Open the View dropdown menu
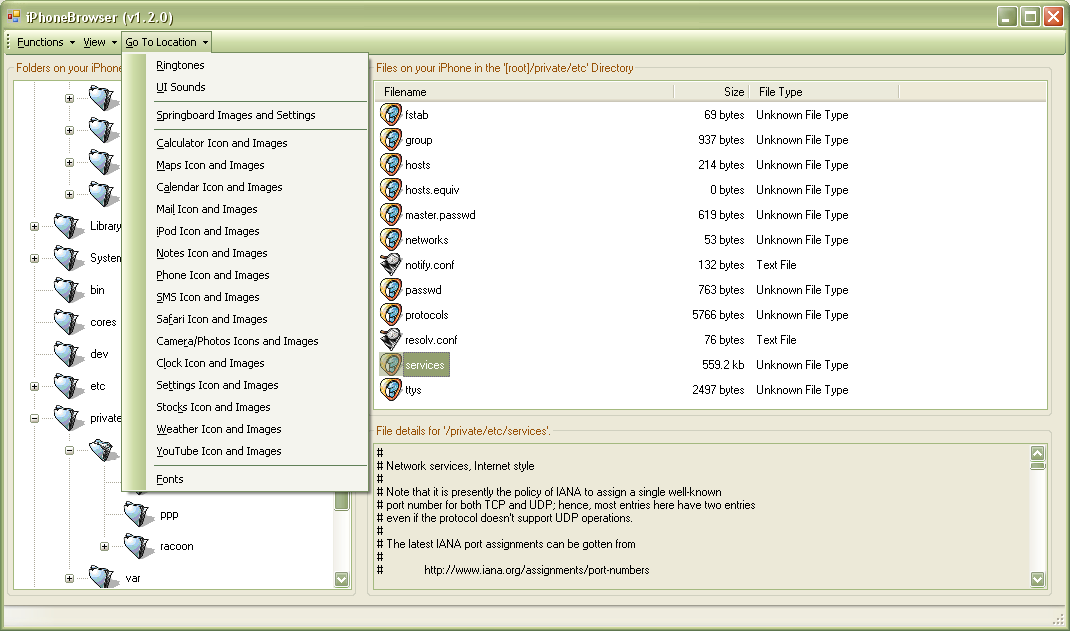The width and height of the screenshot is (1070, 631). coord(100,42)
